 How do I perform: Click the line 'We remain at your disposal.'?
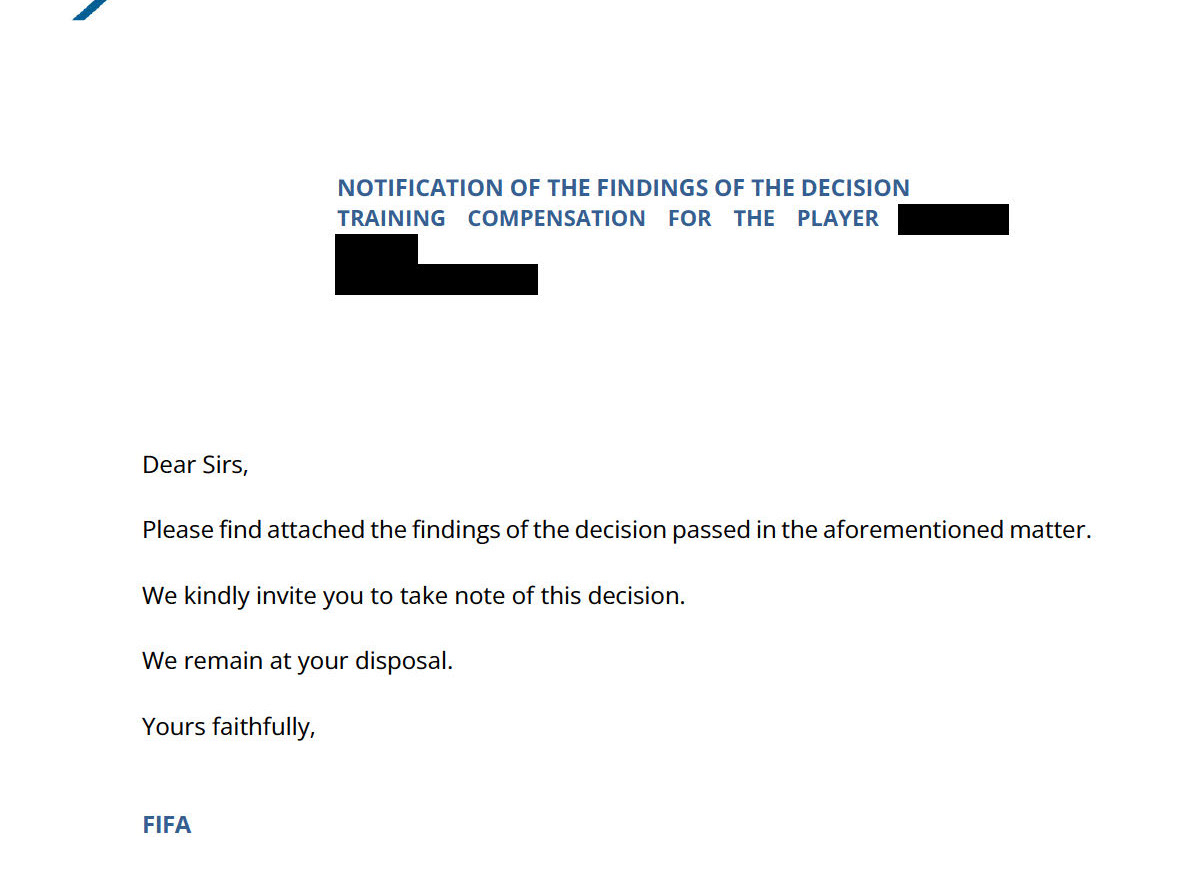pos(297,661)
